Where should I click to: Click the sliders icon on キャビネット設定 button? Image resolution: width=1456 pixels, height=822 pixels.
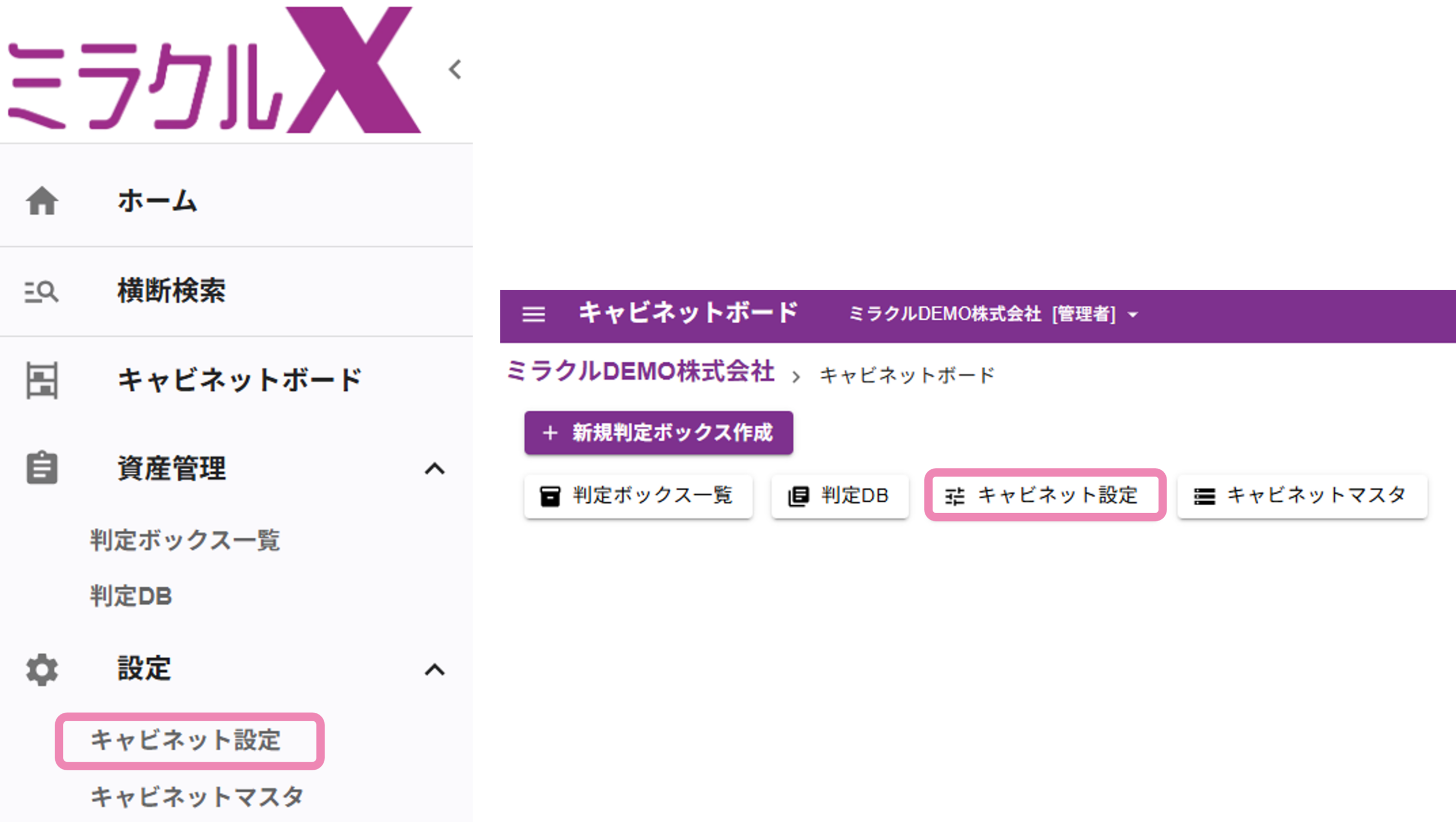pyautogui.click(x=955, y=496)
